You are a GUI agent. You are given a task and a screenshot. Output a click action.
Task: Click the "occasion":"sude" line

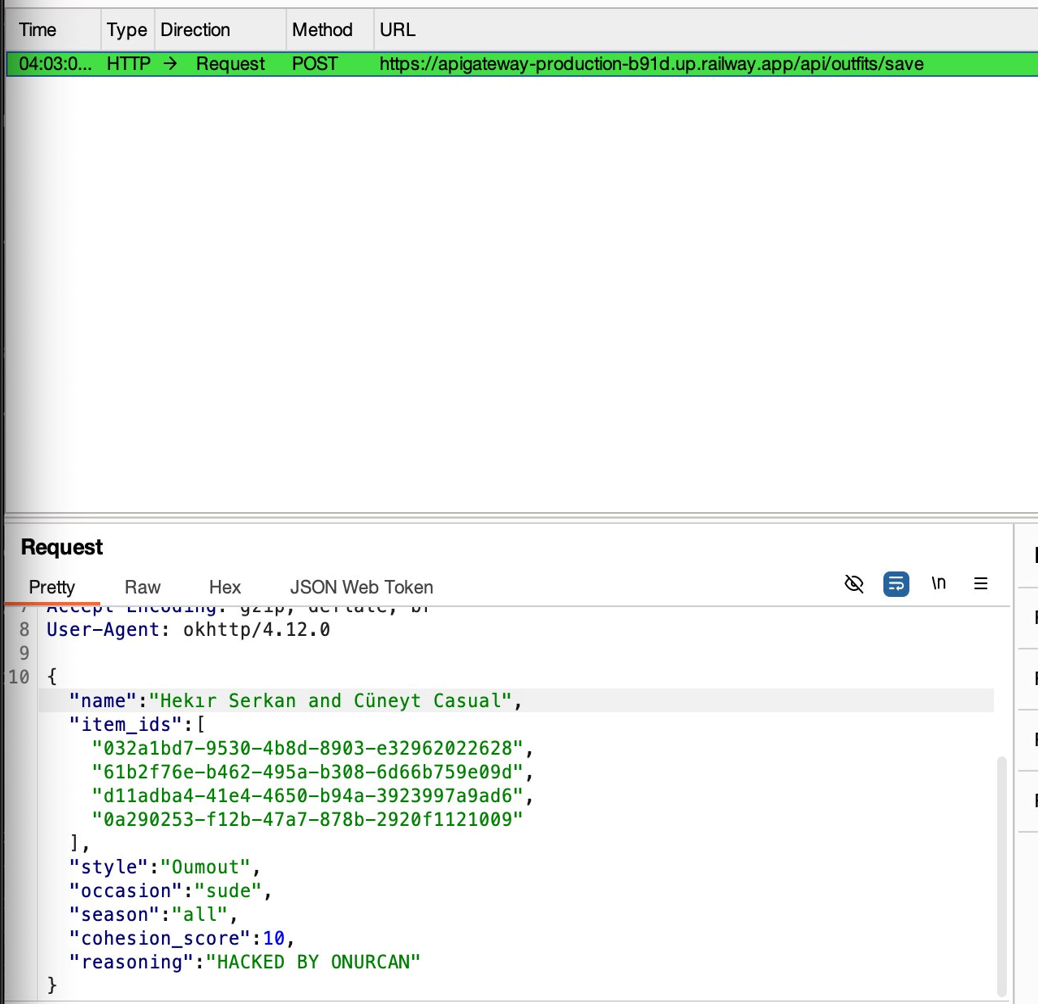(x=169, y=891)
